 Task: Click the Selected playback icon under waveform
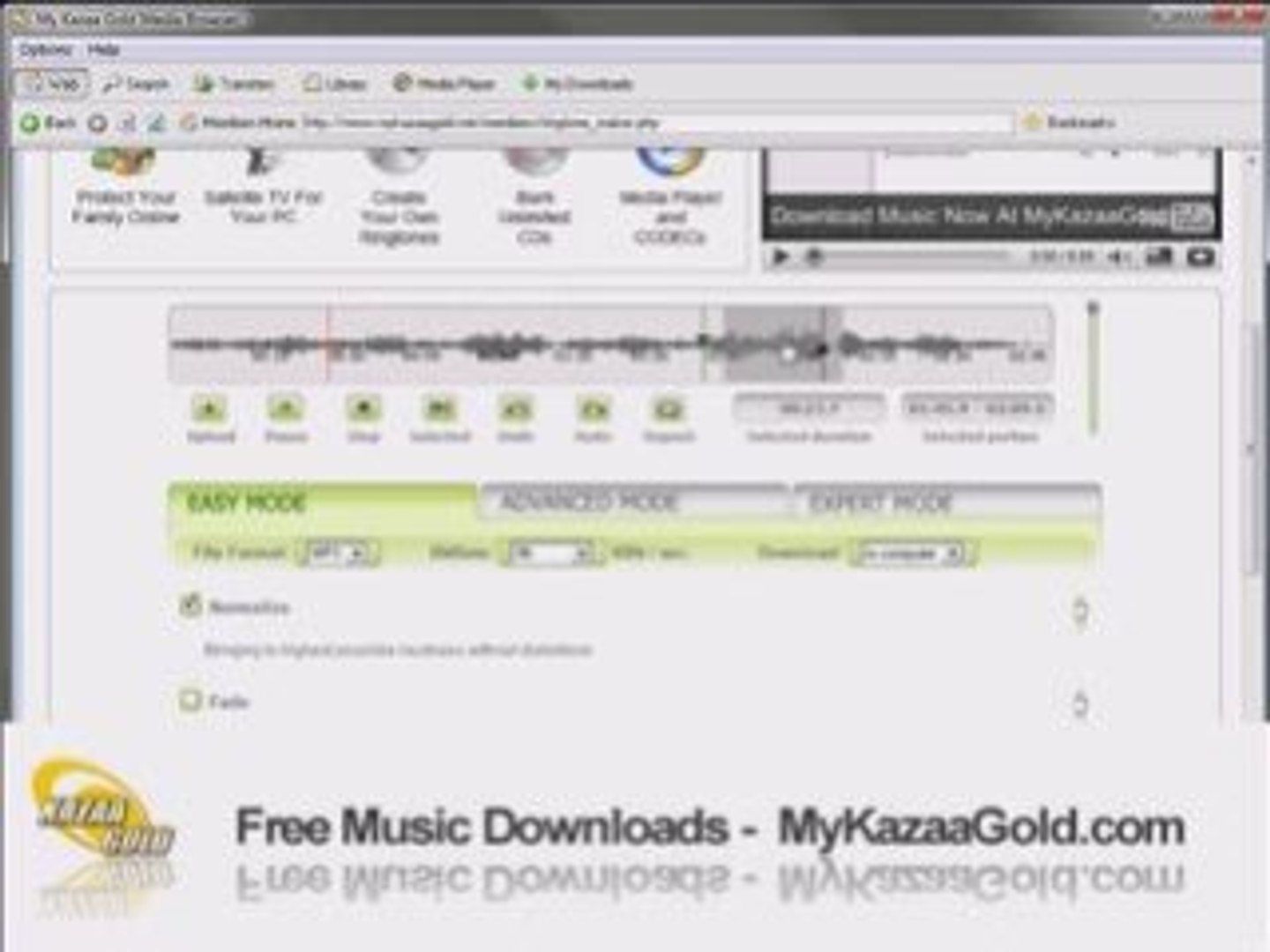[438, 409]
